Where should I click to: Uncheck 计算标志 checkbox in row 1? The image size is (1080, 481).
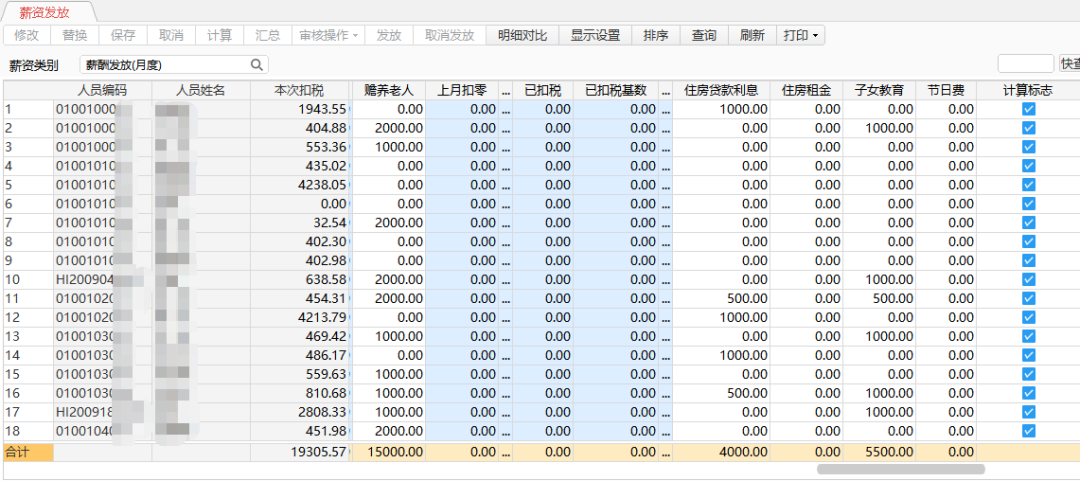pos(1028,109)
